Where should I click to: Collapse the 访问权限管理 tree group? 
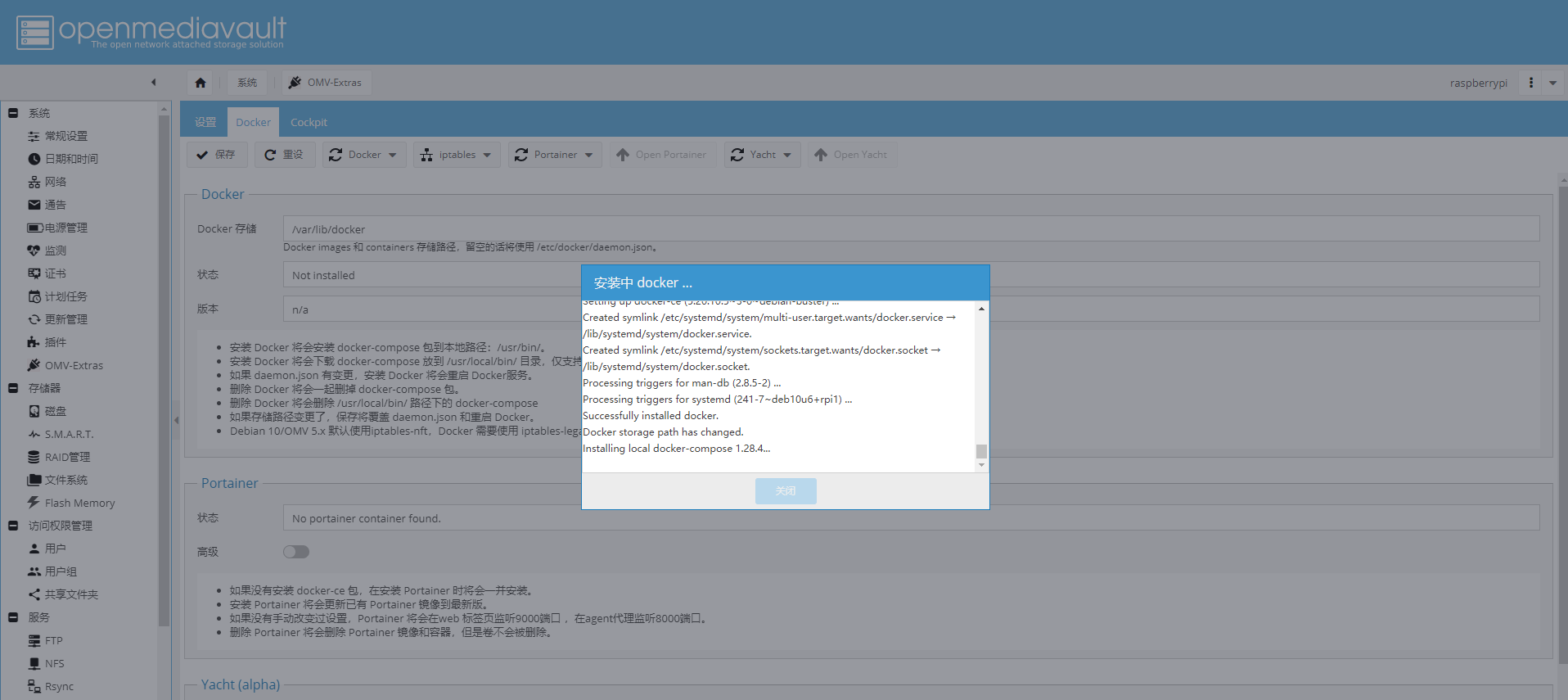tap(13, 526)
